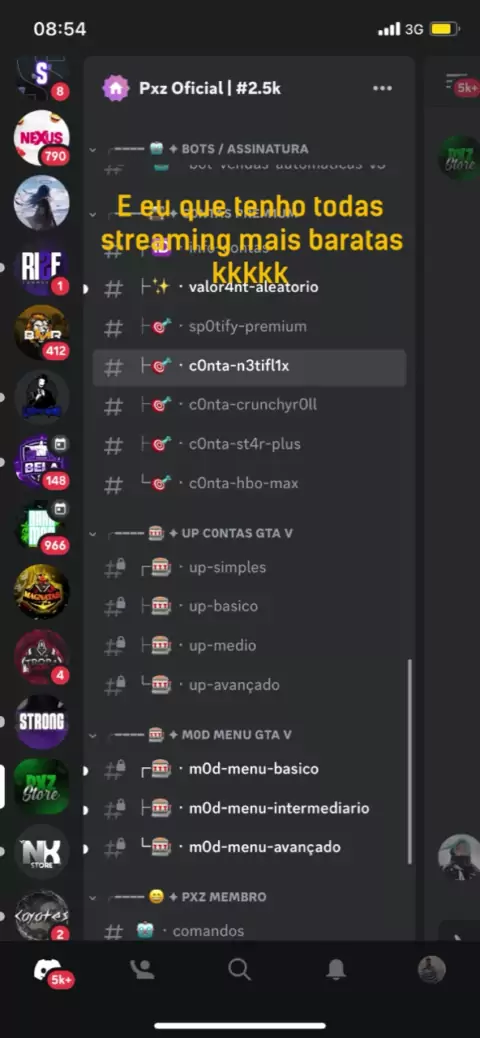Open the friends tab icon
Image resolution: width=480 pixels, height=1038 pixels.
pos(142,970)
